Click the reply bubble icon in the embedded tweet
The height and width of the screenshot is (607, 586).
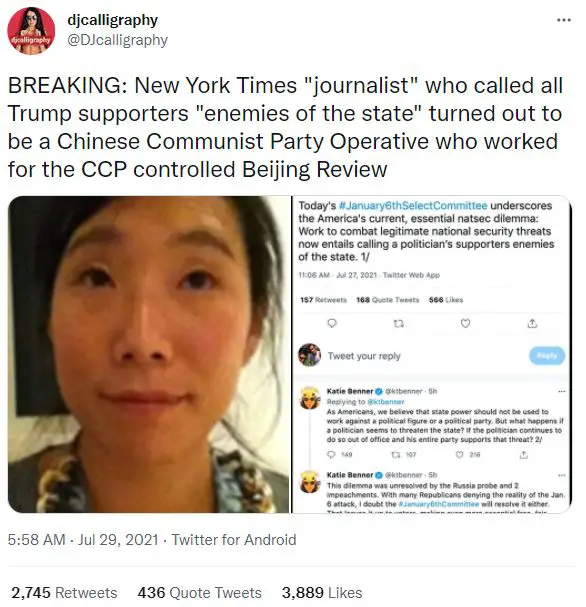coord(332,323)
